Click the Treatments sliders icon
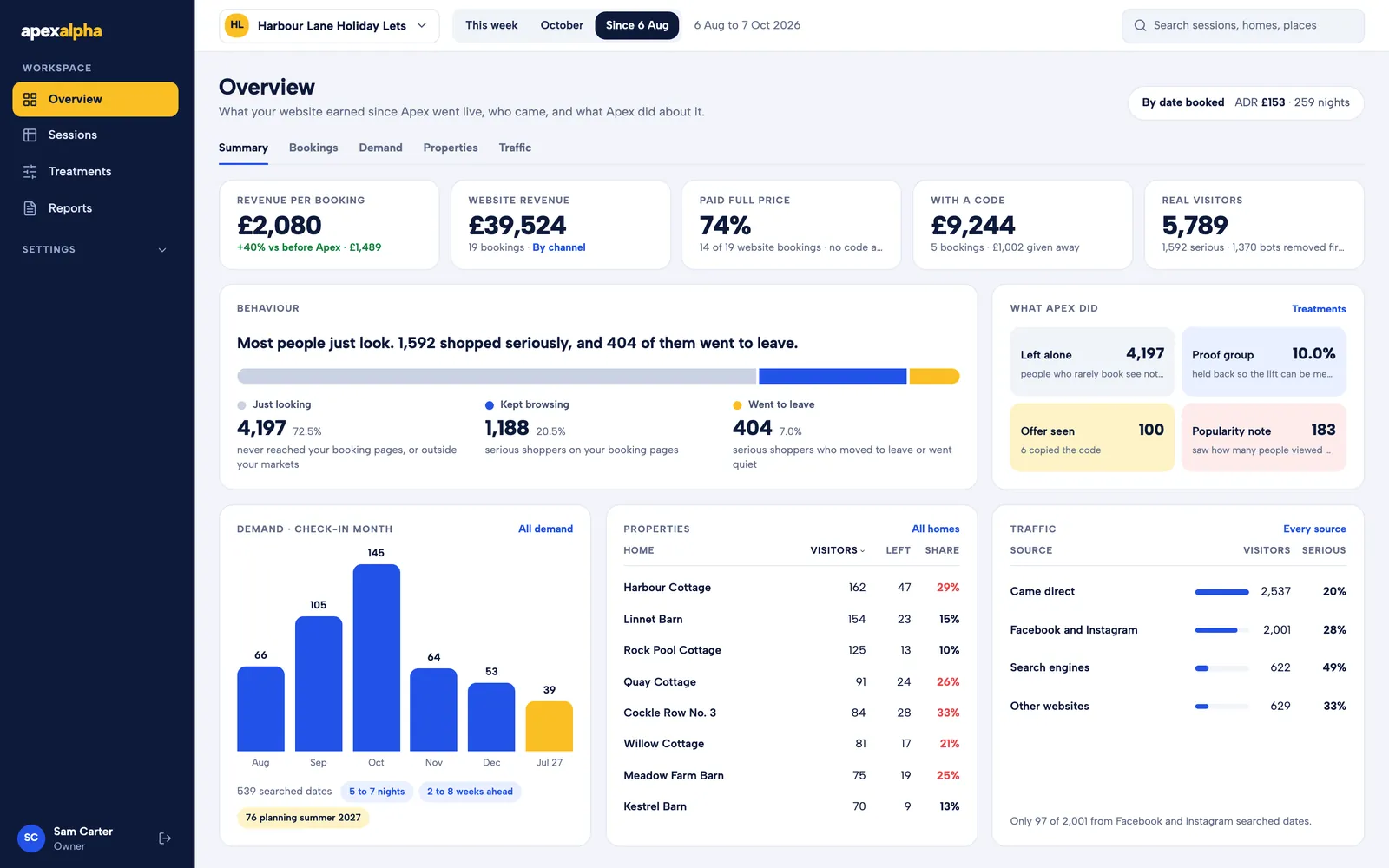The width and height of the screenshot is (1389, 868). 30,172
